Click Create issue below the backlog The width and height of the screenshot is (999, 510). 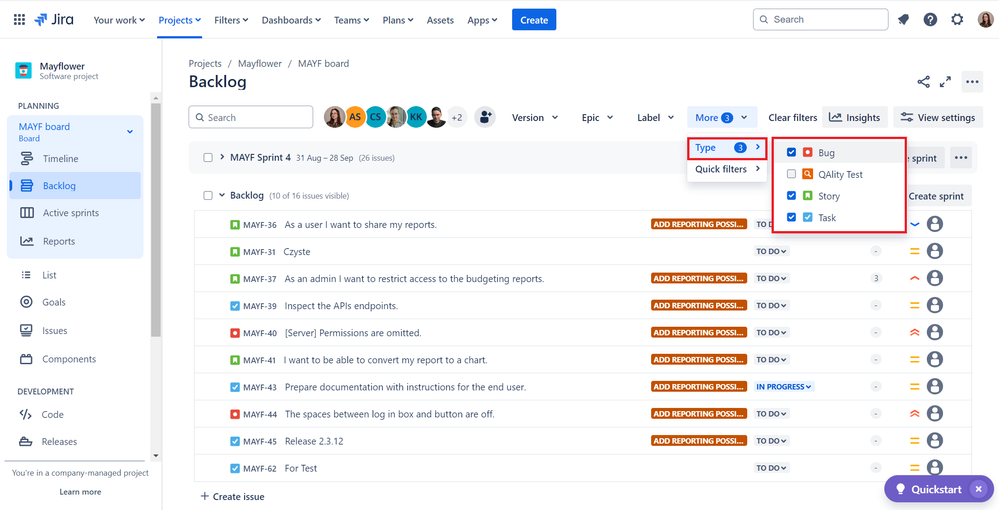(233, 496)
